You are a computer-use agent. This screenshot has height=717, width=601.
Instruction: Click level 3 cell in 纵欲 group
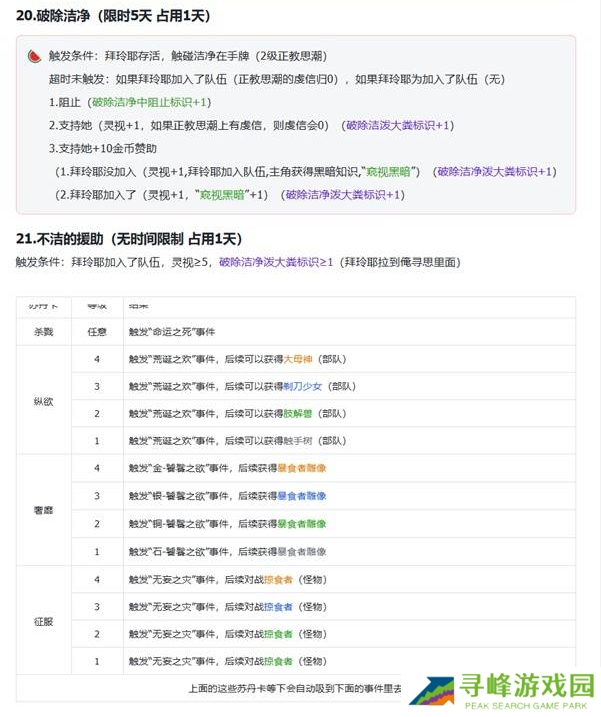tap(97, 386)
